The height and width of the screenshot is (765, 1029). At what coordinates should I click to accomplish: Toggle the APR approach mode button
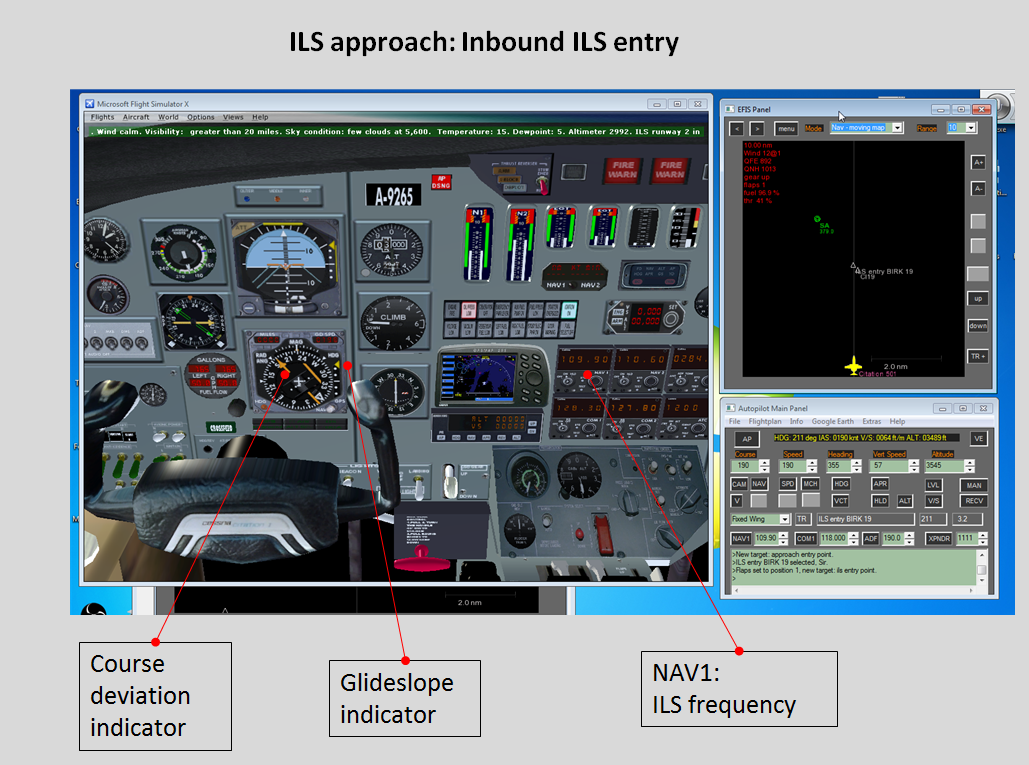pos(880,484)
